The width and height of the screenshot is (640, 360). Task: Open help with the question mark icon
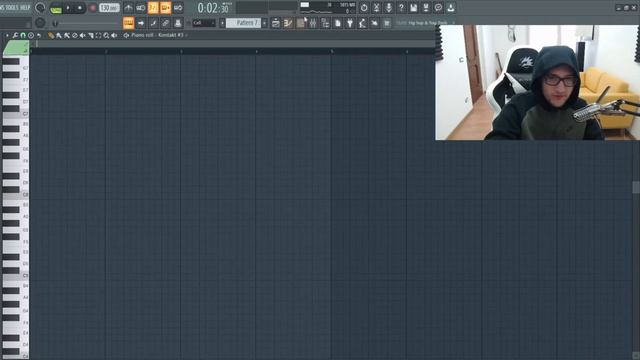[x=401, y=8]
